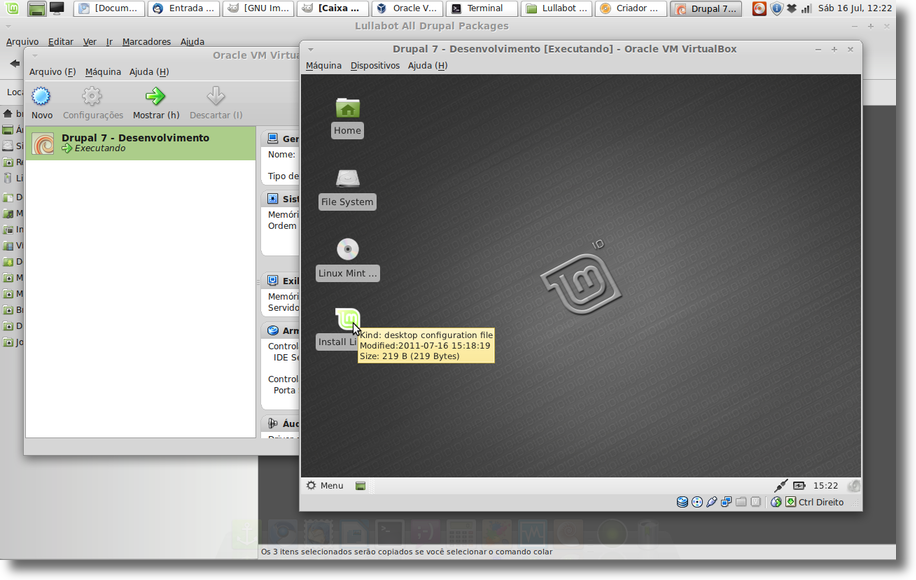Viewport: 916px width, 580px height.
Task: Select Drupal 7 - Desenvolvimento VM entry
Action: tap(141, 143)
